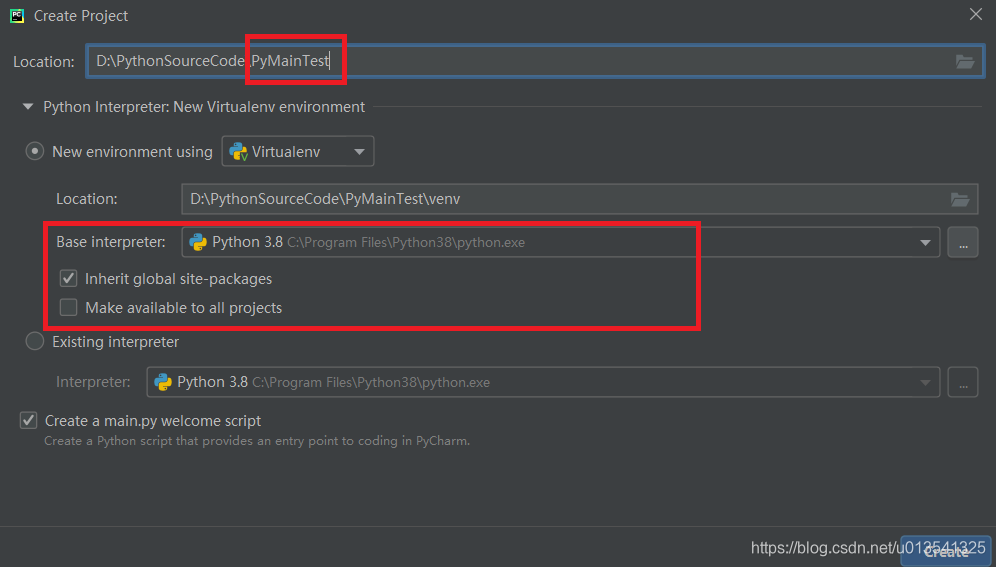The image size is (996, 567).
Task: Click the project Location text field
Action: click(535, 61)
